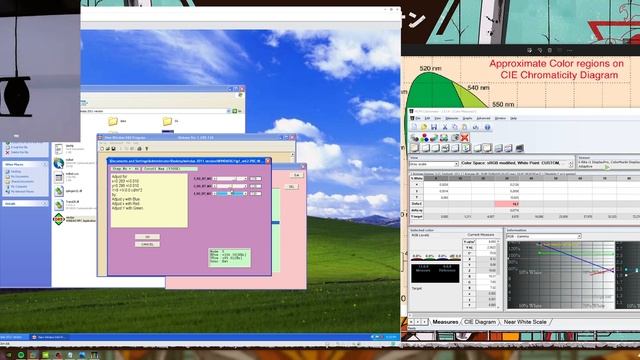
Task: Click the first slider's value field in purple dialog
Action: tap(256, 178)
